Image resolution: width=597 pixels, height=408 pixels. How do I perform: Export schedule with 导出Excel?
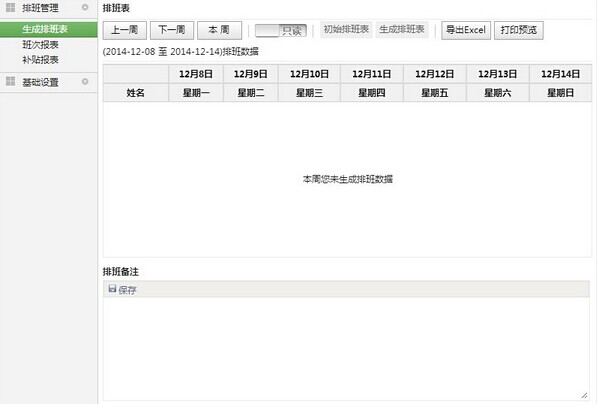[466, 30]
